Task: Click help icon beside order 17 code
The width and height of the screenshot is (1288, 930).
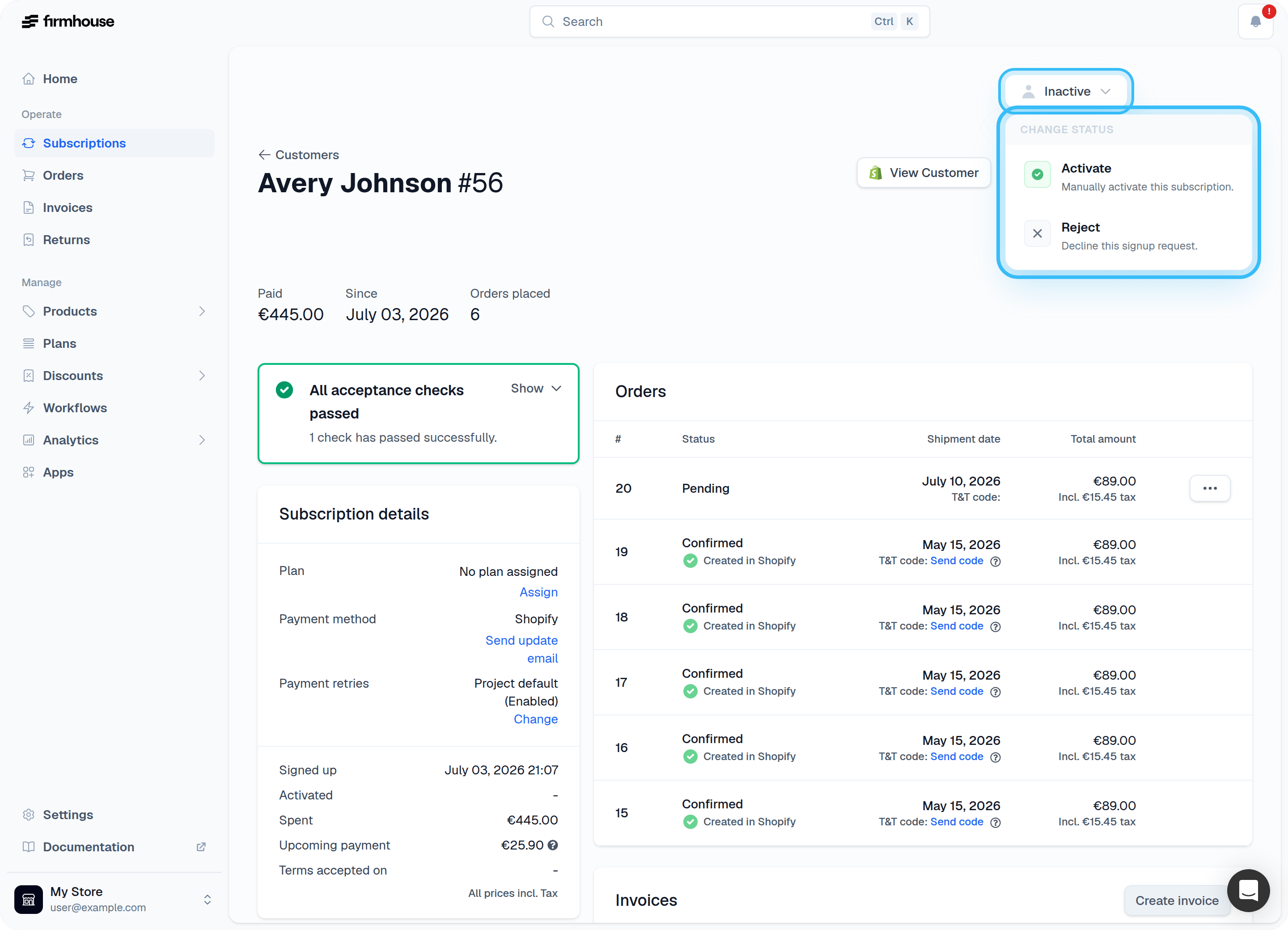Action: click(995, 692)
